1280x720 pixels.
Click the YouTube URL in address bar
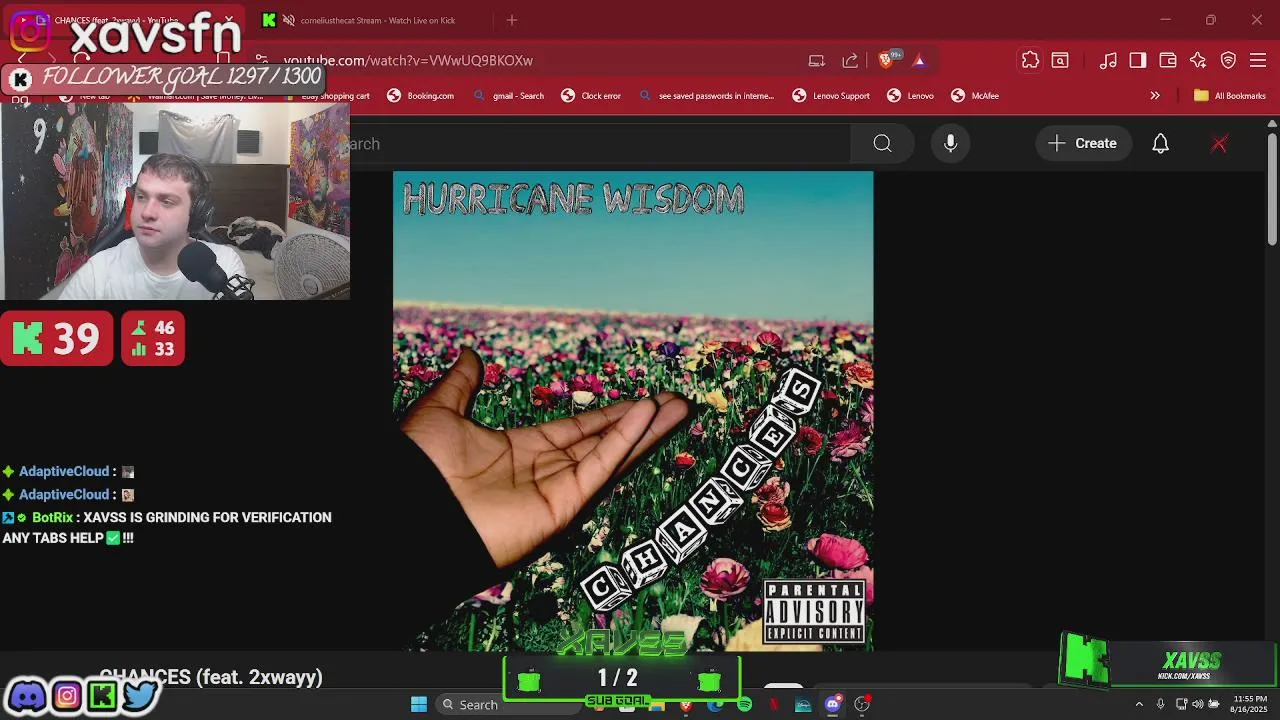pyautogui.click(x=408, y=61)
